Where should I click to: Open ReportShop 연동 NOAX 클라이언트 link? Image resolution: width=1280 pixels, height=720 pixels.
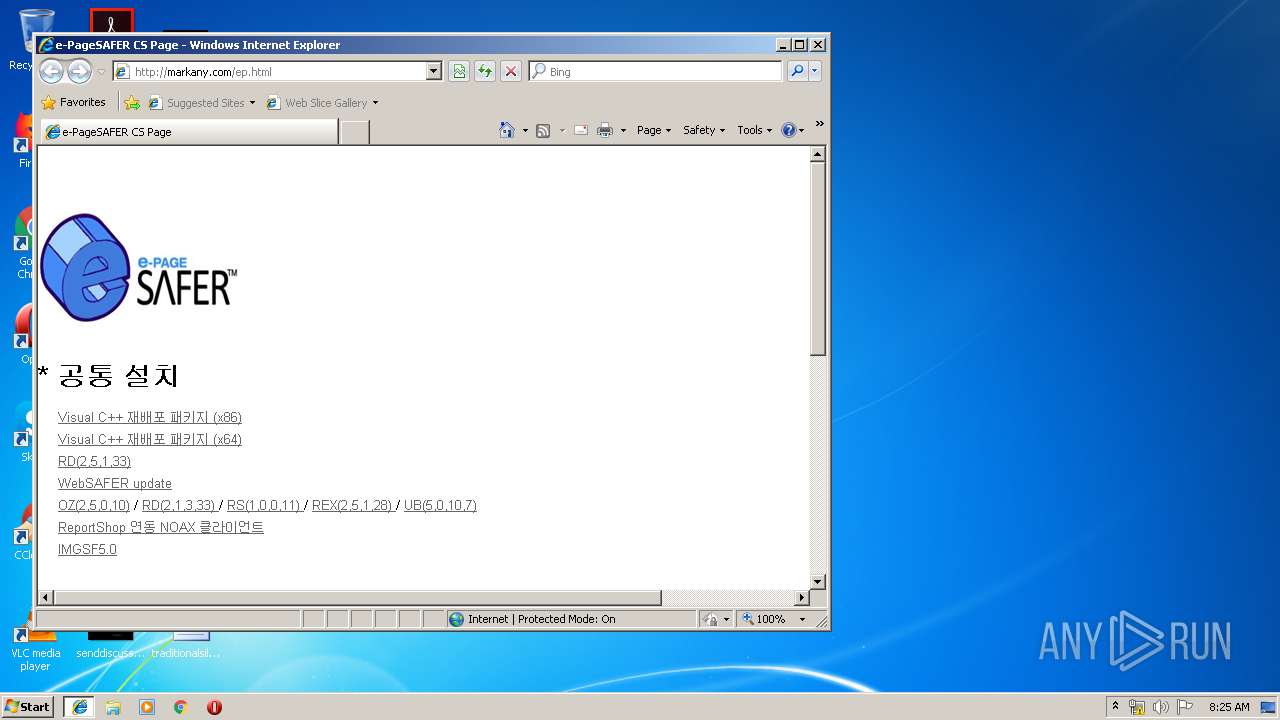tap(161, 527)
